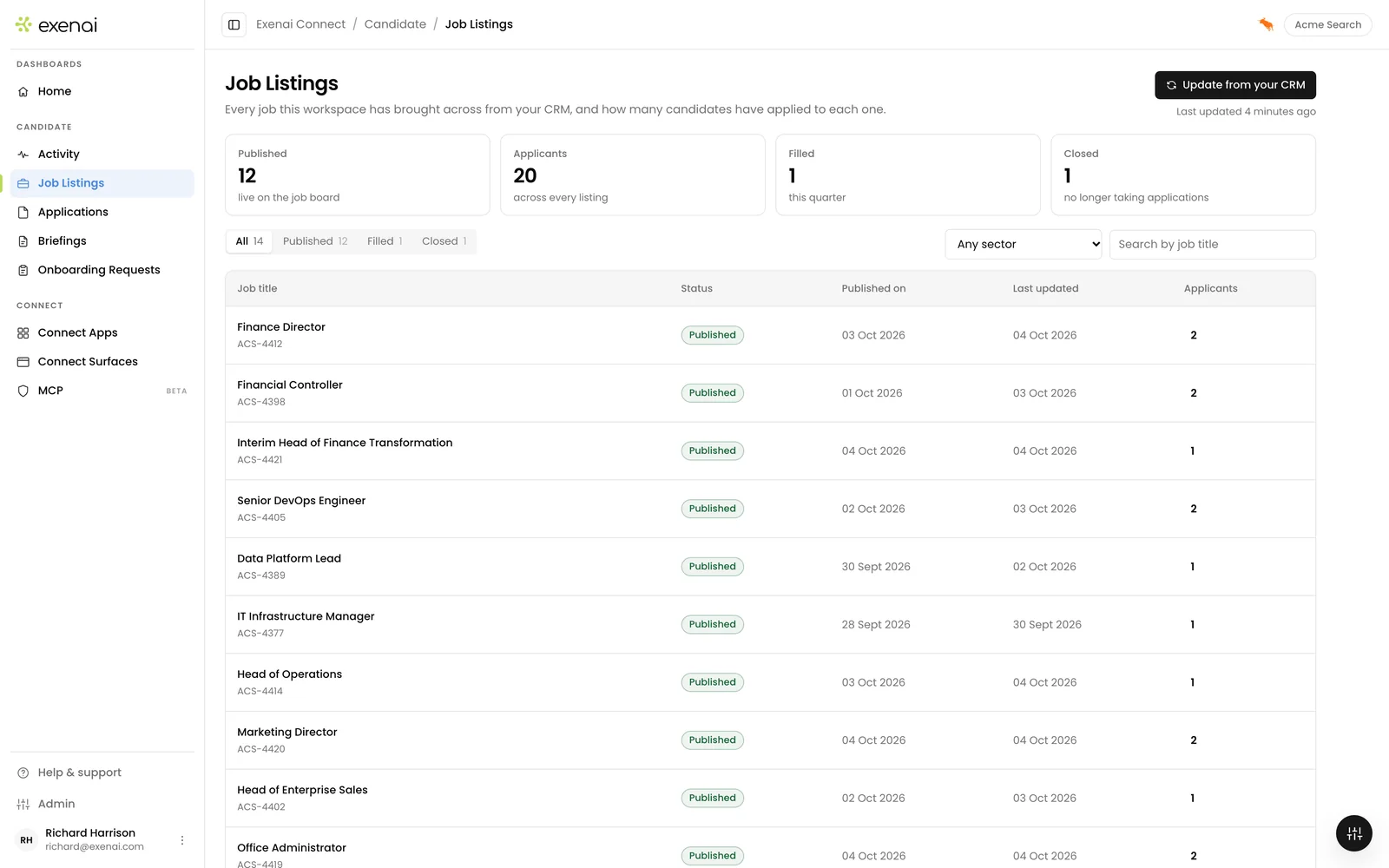Image resolution: width=1389 pixels, height=868 pixels.
Task: Click the Applicants column header
Action: point(1210,289)
